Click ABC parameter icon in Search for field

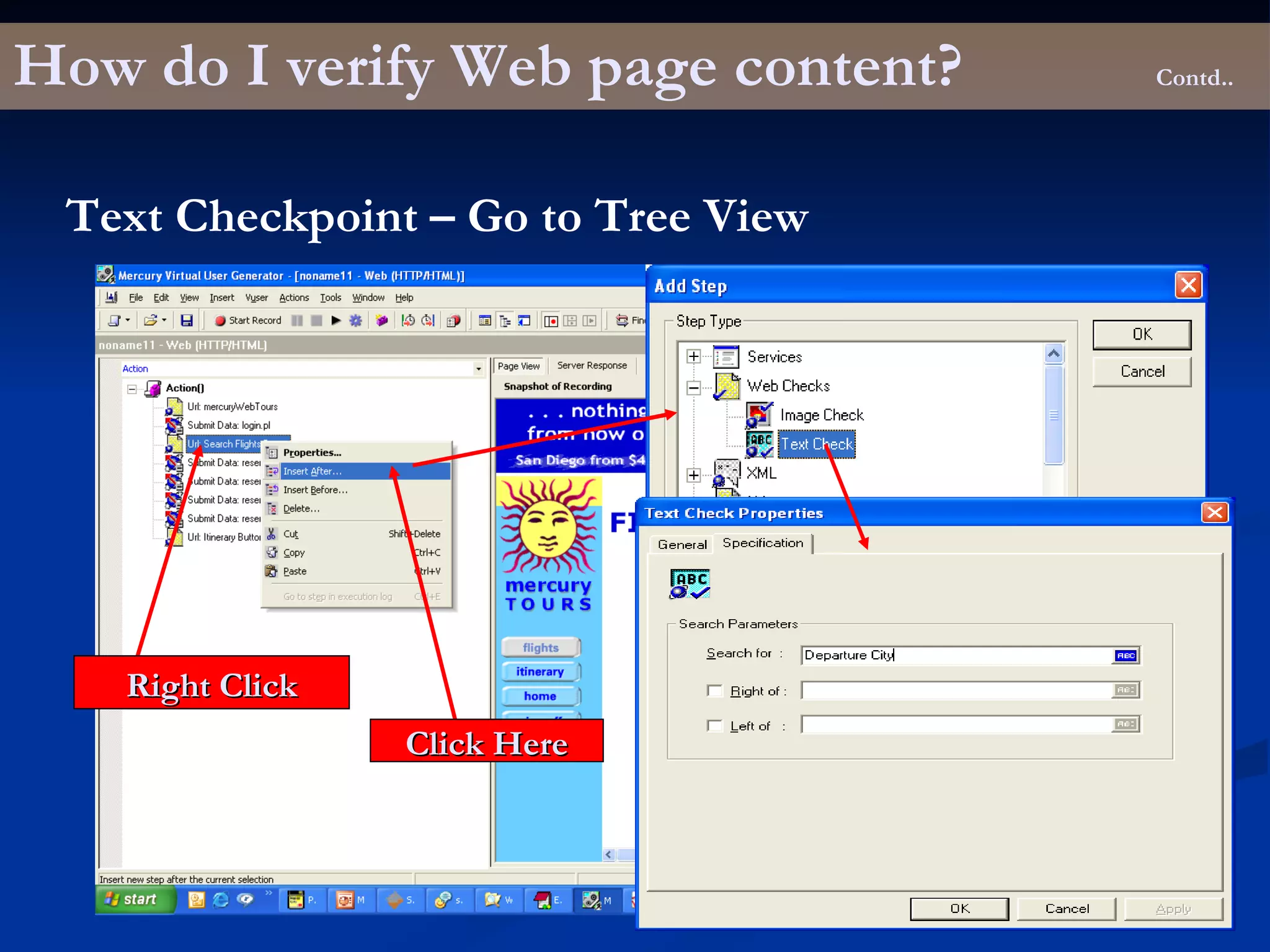pos(1126,655)
